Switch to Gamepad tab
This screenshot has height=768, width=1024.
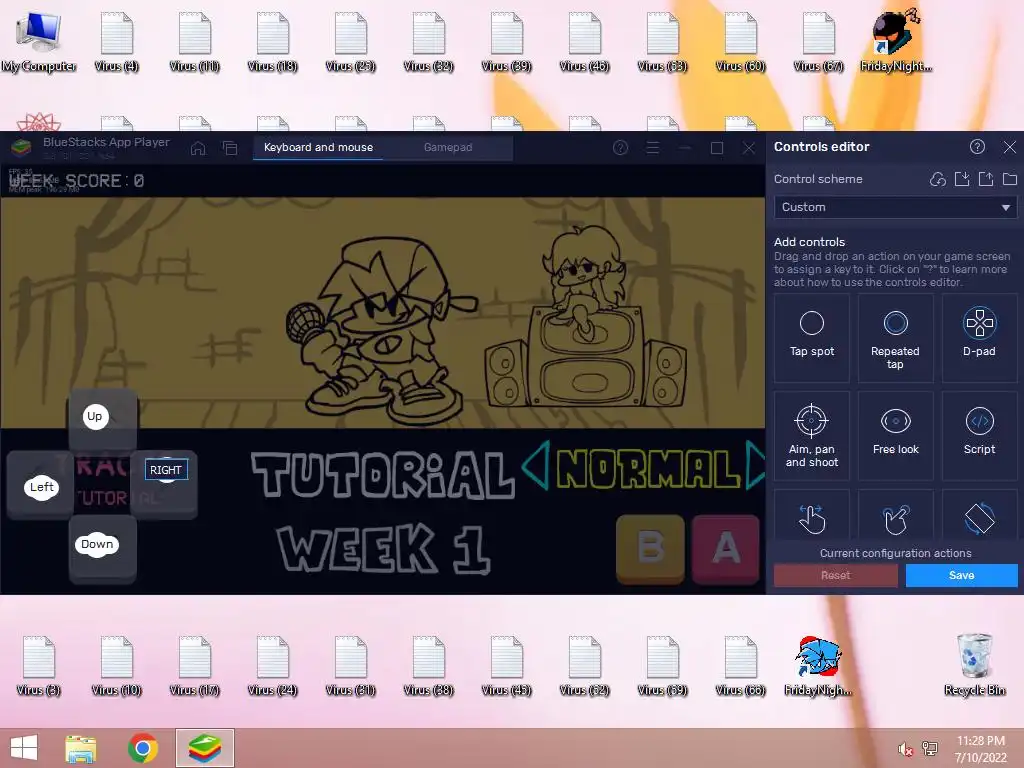tap(448, 148)
